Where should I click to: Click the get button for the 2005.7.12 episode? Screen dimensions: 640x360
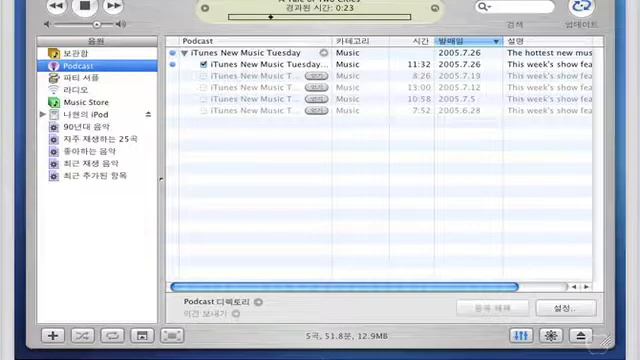(x=316, y=87)
